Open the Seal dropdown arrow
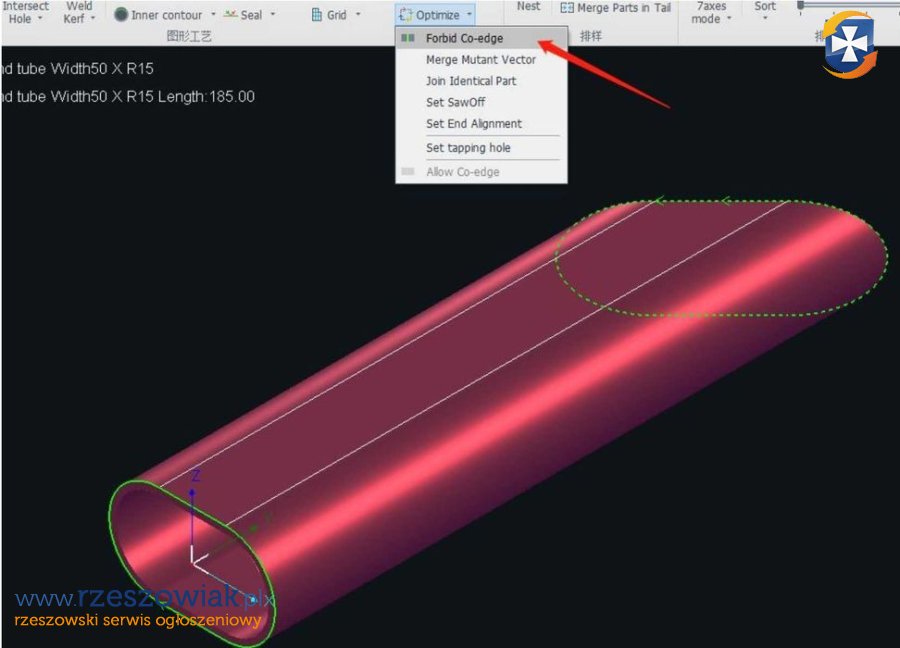Viewport: 900px width, 648px height. click(273, 14)
